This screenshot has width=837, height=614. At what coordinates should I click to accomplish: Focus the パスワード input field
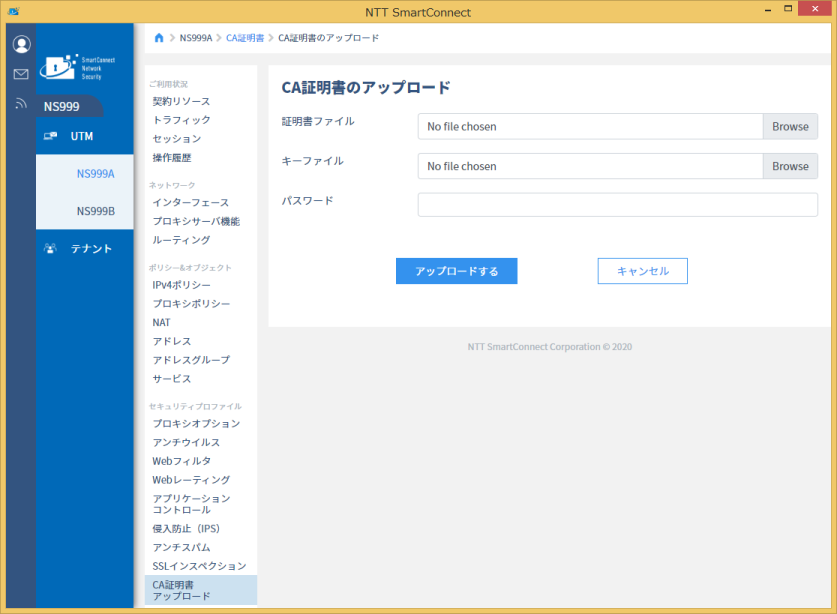click(618, 204)
